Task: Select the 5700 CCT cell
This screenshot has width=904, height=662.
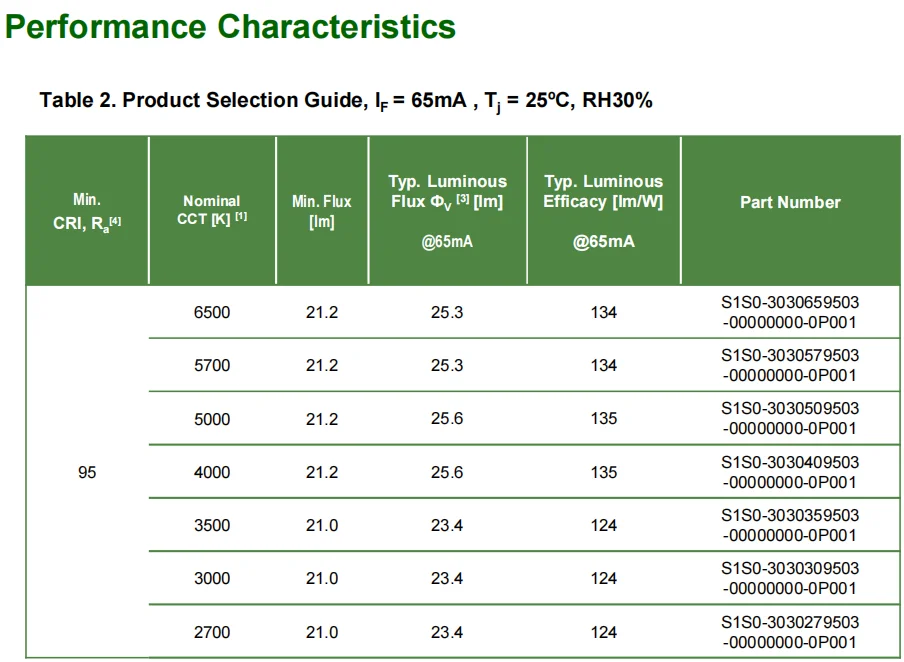Action: 212,365
